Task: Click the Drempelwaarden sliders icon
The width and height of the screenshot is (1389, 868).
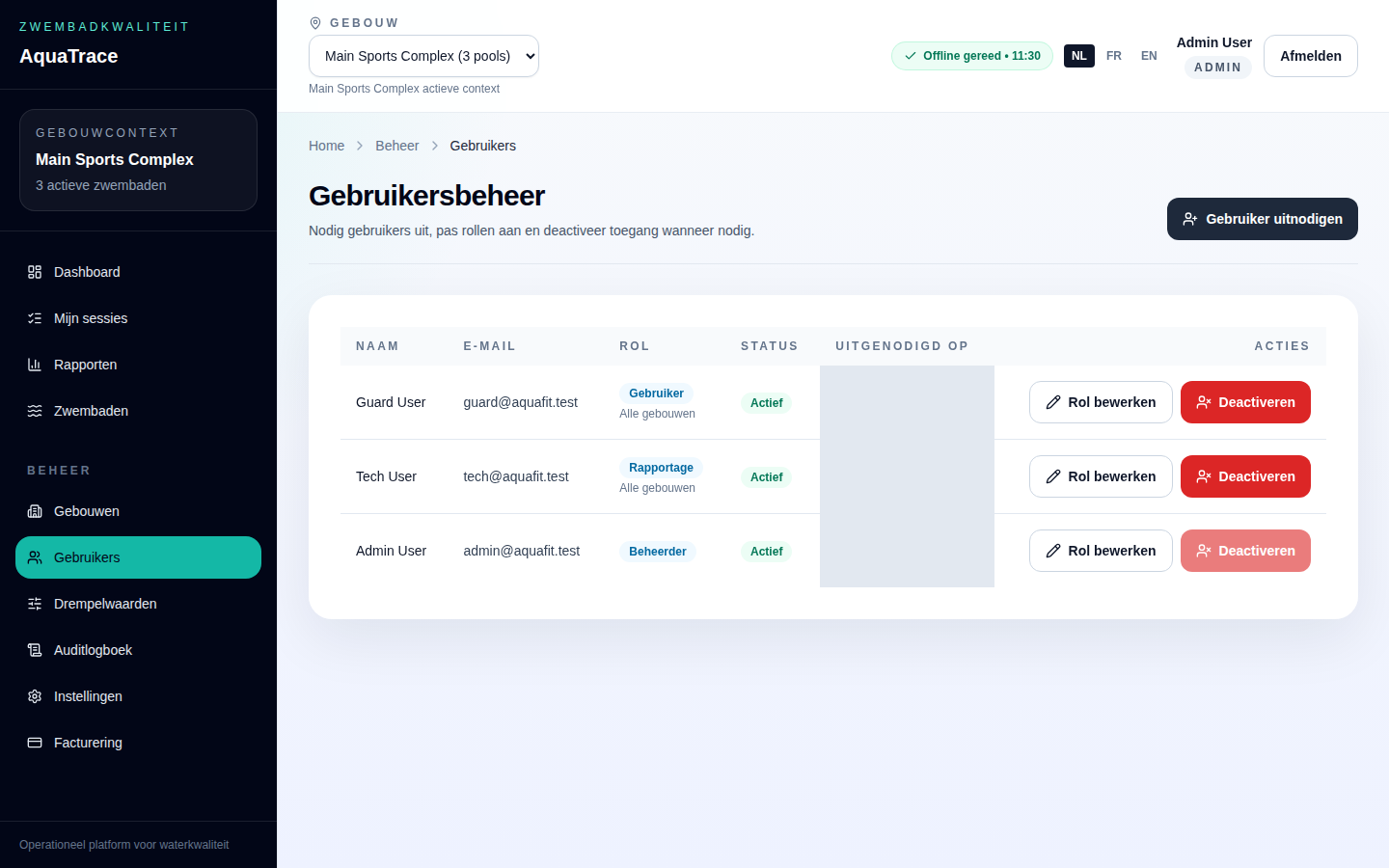Action: click(x=35, y=604)
